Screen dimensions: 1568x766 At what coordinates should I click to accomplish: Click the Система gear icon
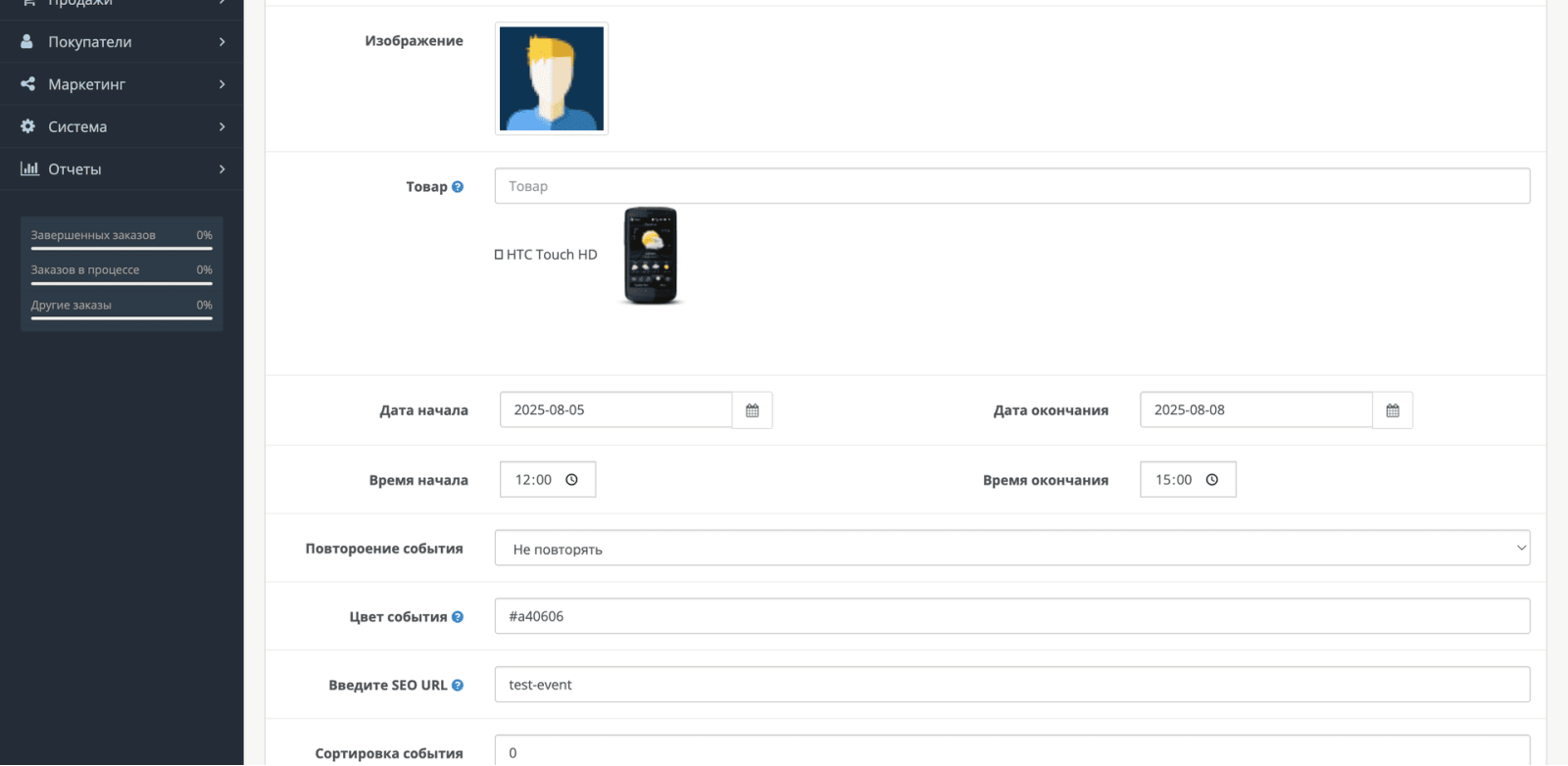click(27, 126)
